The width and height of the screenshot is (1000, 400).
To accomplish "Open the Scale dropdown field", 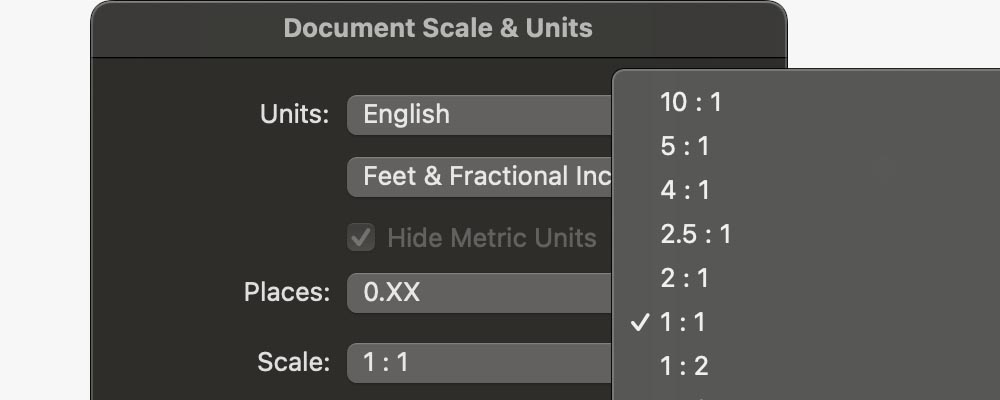I will [480, 361].
